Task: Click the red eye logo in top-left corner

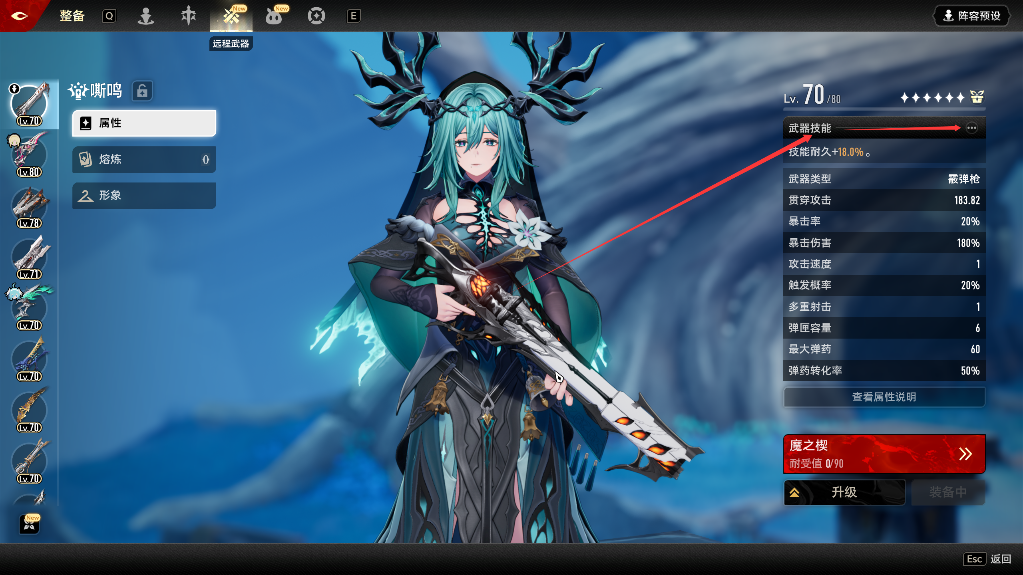Action: point(19,15)
